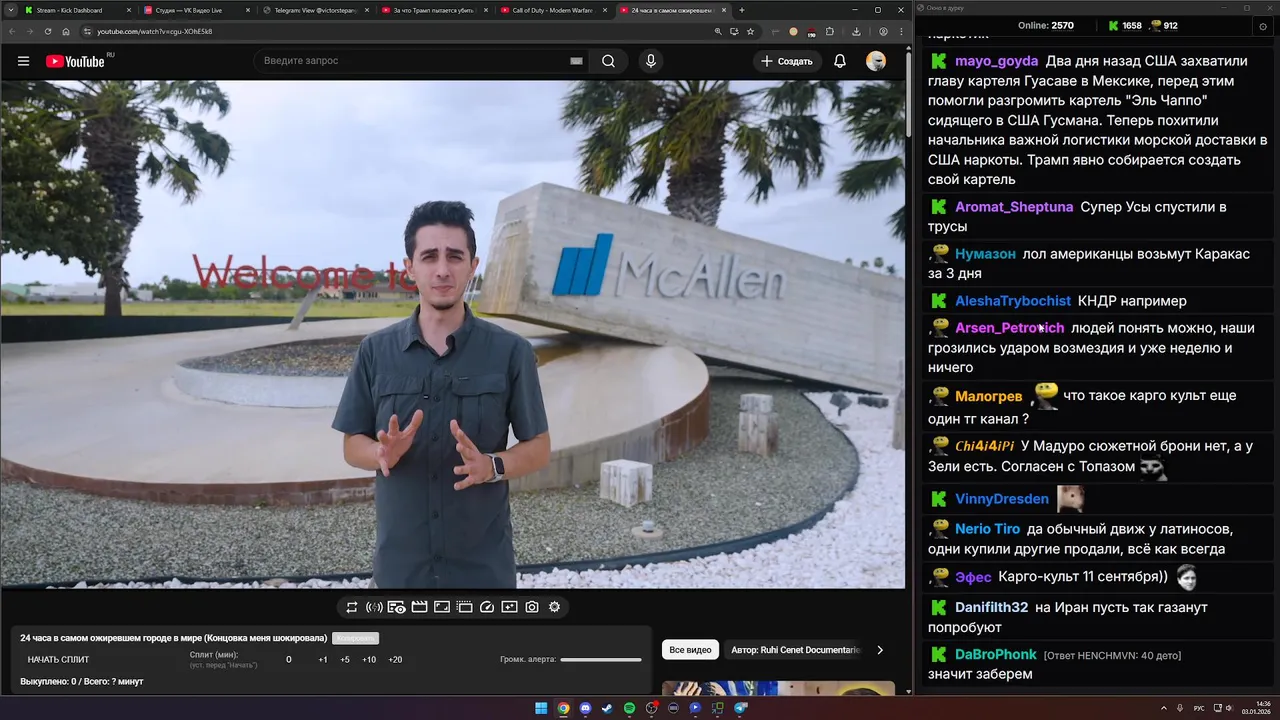
Task: Take a screenshot with the camera icon
Action: click(x=532, y=607)
